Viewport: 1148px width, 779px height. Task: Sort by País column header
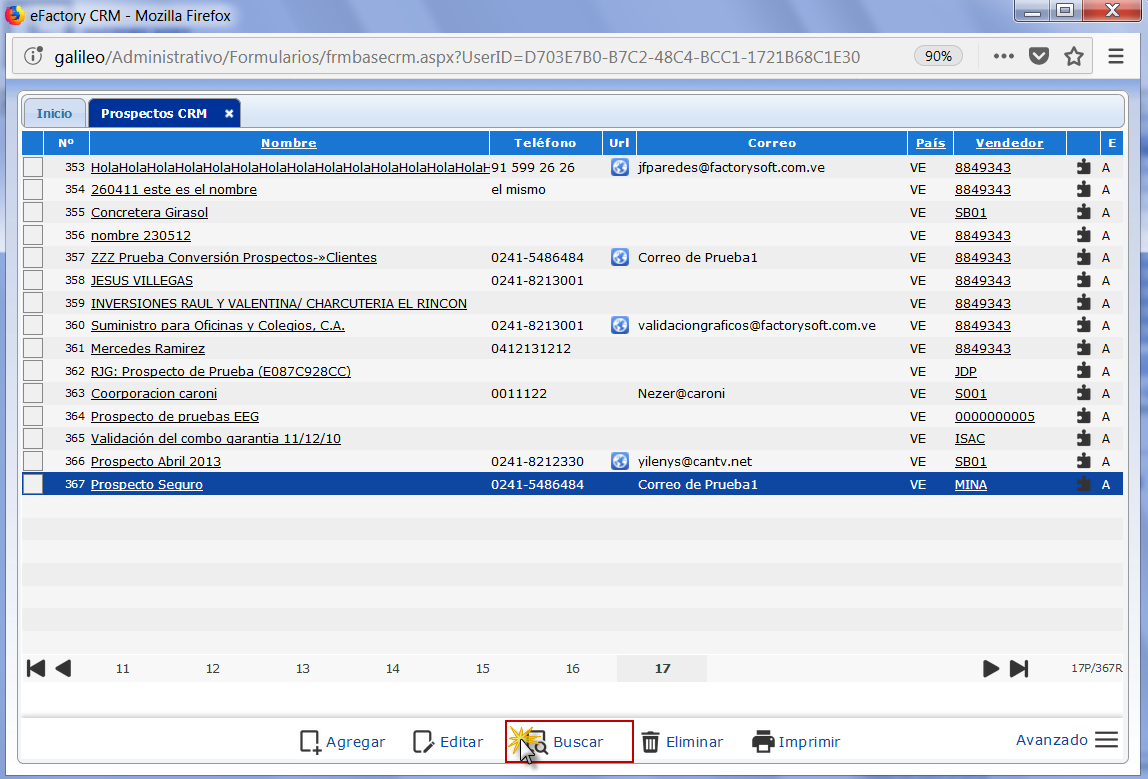930,143
